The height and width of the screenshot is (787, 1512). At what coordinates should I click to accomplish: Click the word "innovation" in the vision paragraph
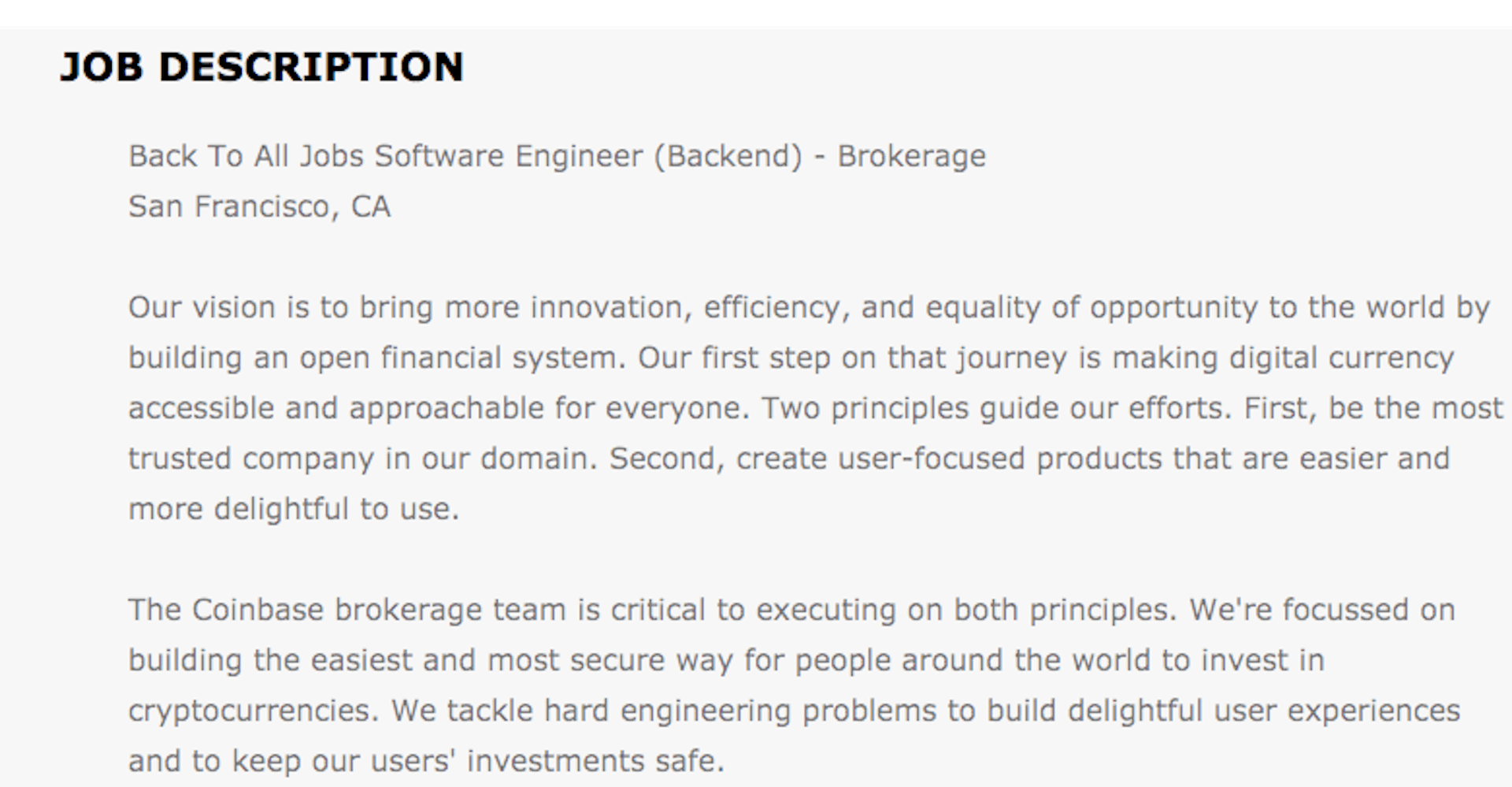pyautogui.click(x=606, y=307)
